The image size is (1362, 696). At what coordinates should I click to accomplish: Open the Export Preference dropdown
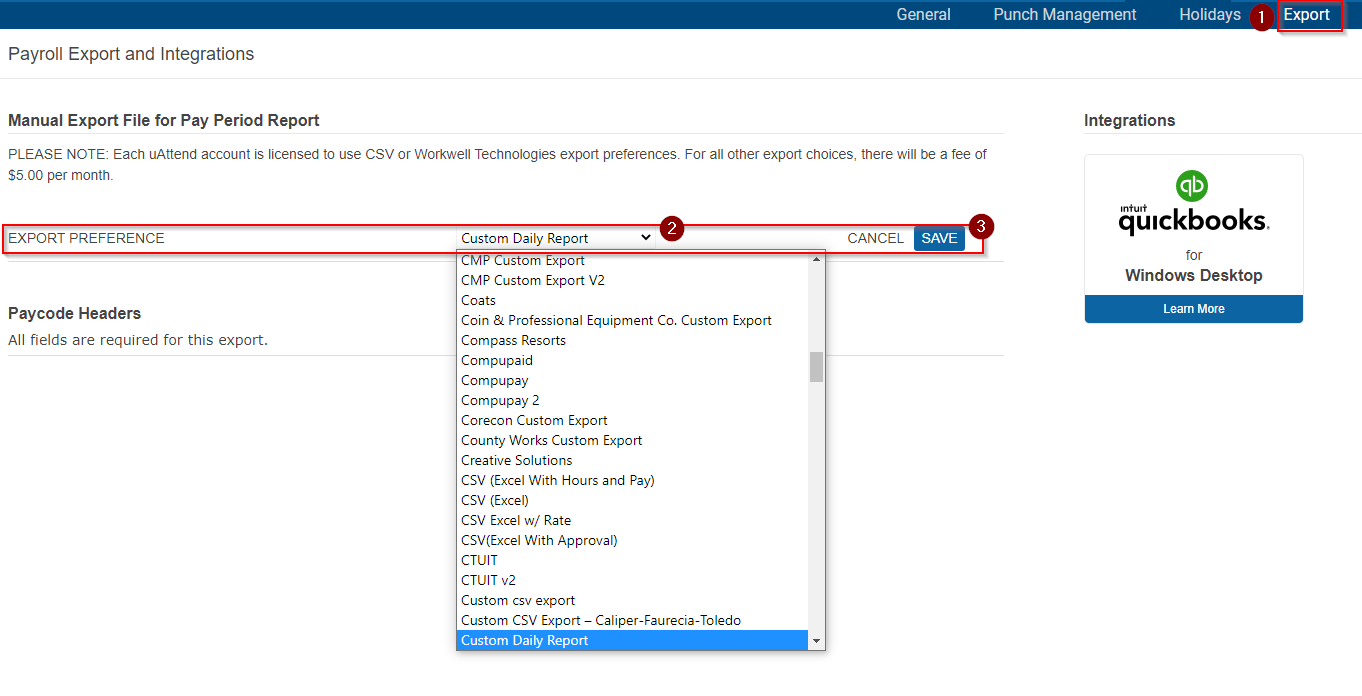556,238
